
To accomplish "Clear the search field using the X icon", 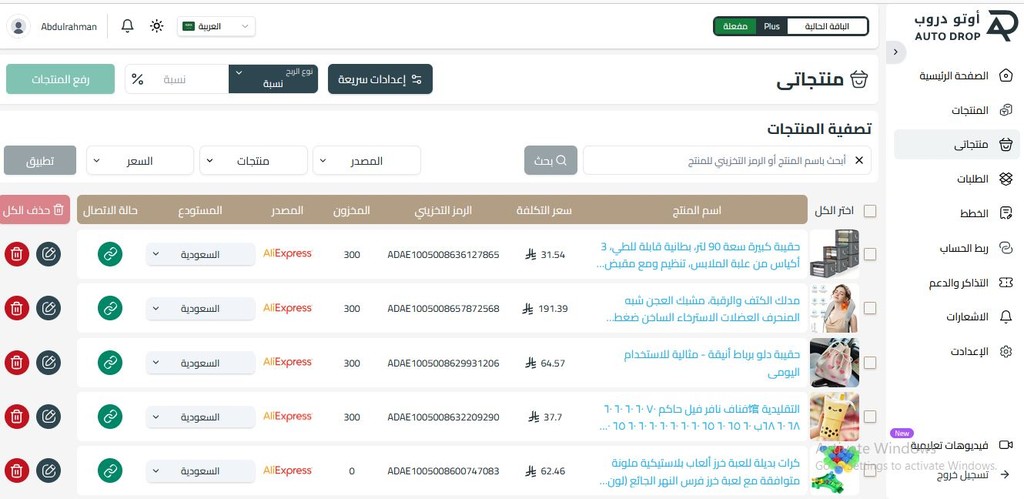I will coord(859,161).
